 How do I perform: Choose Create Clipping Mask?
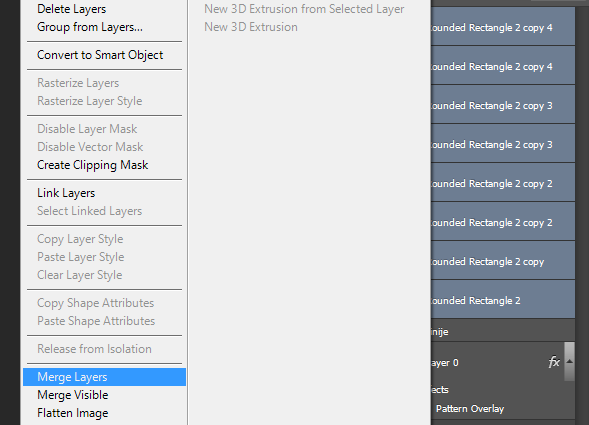104,165
